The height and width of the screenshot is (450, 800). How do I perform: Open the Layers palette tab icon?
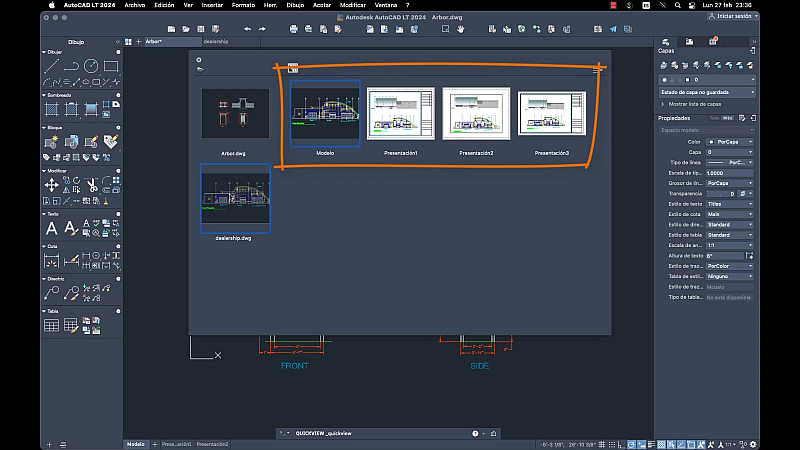pos(665,42)
